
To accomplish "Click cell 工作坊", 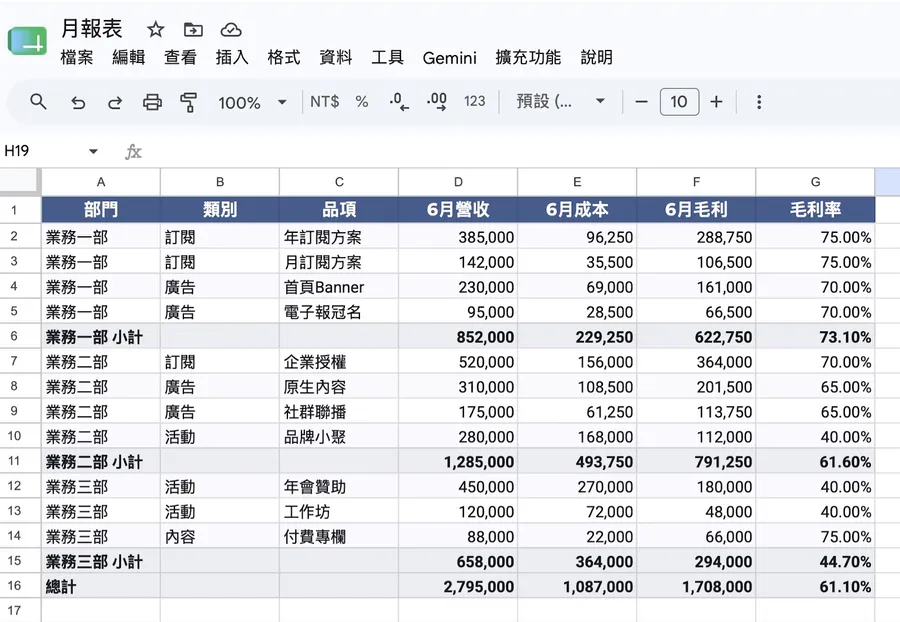I will pyautogui.click(x=339, y=511).
